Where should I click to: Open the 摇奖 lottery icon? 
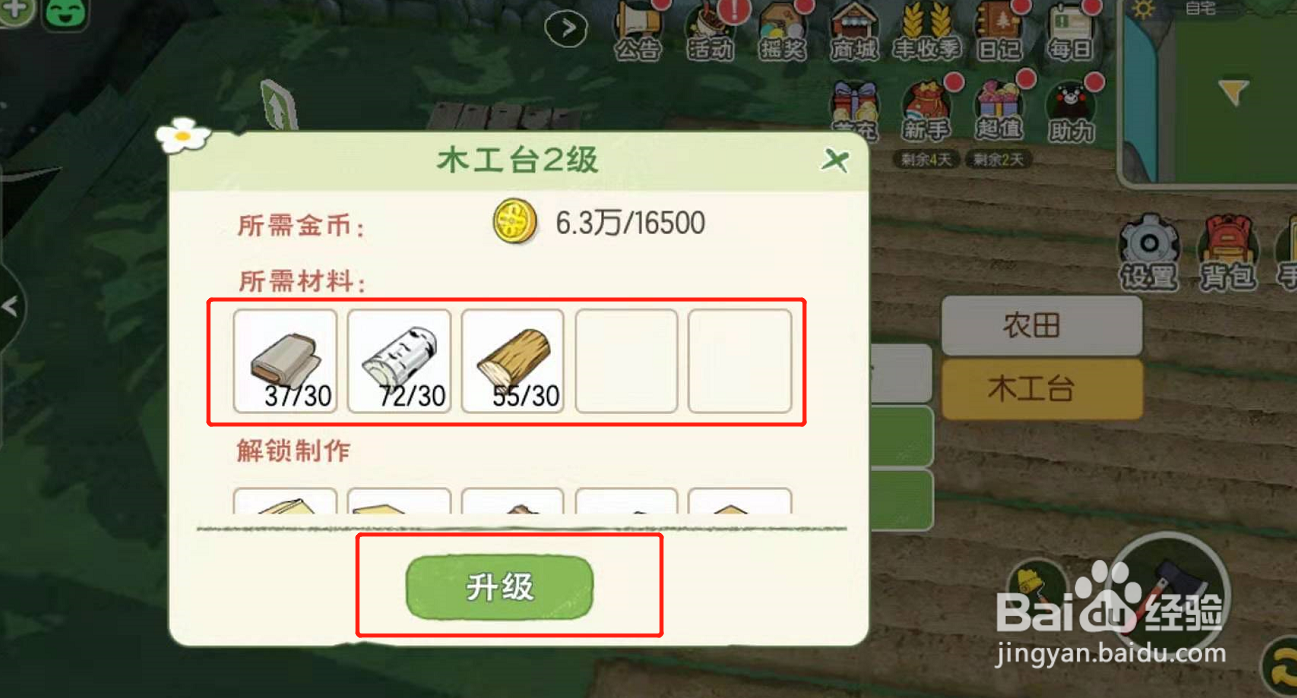pyautogui.click(x=782, y=31)
